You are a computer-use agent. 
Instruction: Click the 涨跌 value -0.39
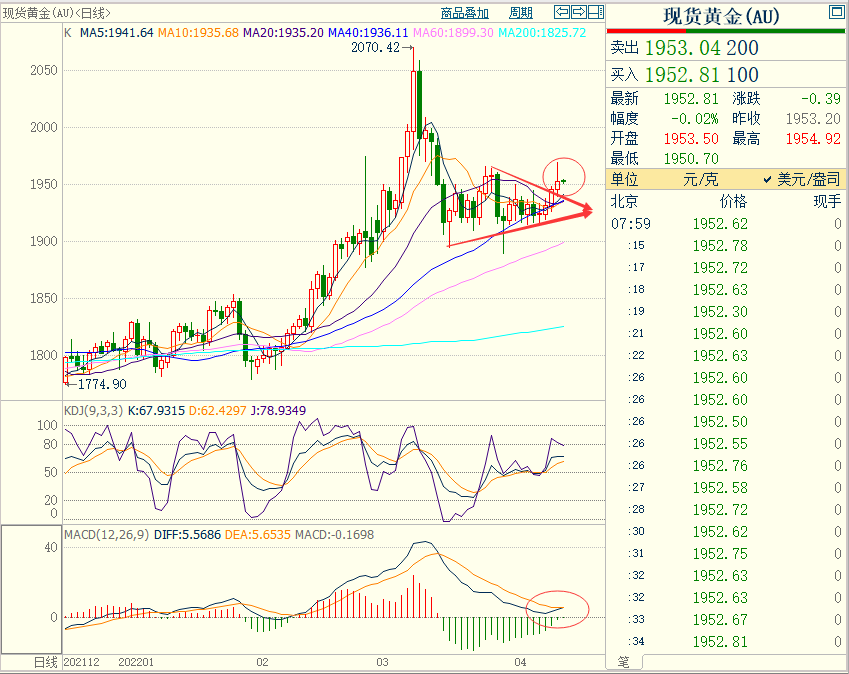click(x=821, y=99)
